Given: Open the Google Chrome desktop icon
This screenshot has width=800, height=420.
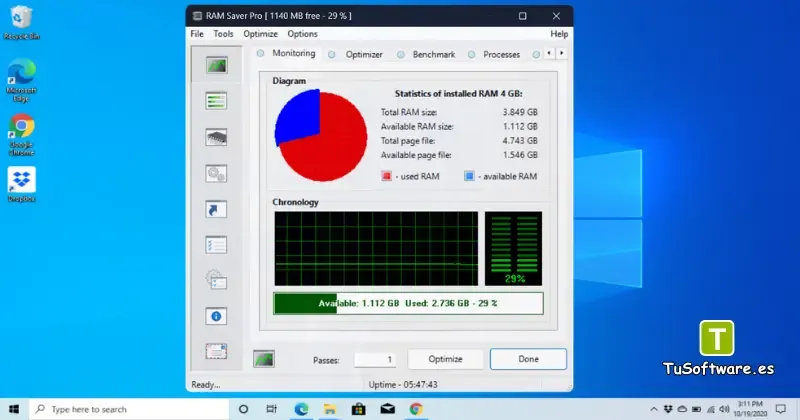Looking at the screenshot, I should [x=21, y=135].
